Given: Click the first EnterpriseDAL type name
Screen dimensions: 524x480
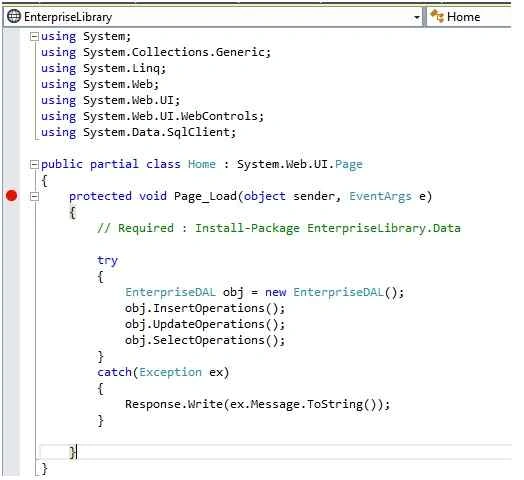Looking at the screenshot, I should tap(170, 292).
